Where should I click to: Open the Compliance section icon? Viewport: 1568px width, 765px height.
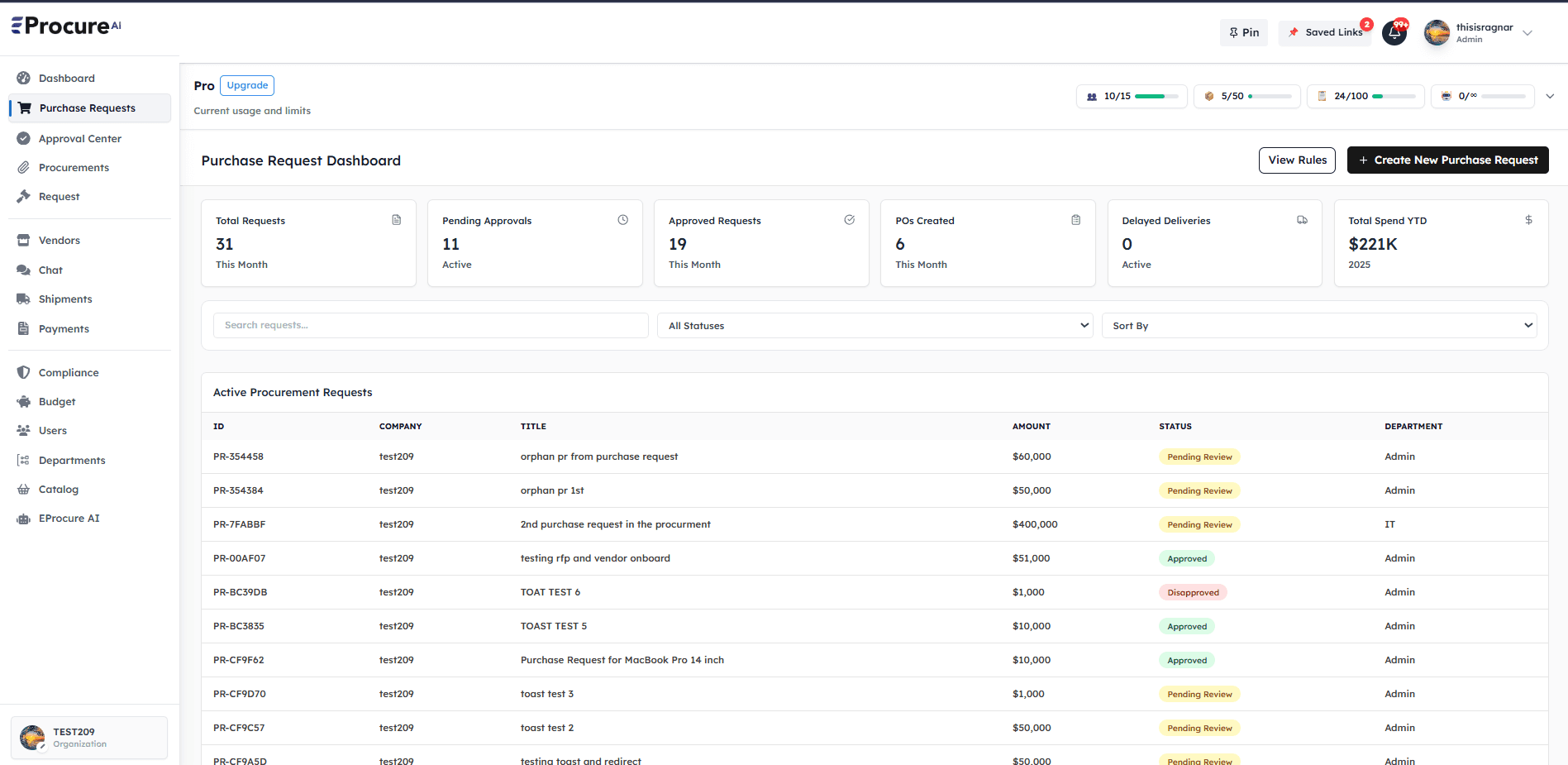24,372
